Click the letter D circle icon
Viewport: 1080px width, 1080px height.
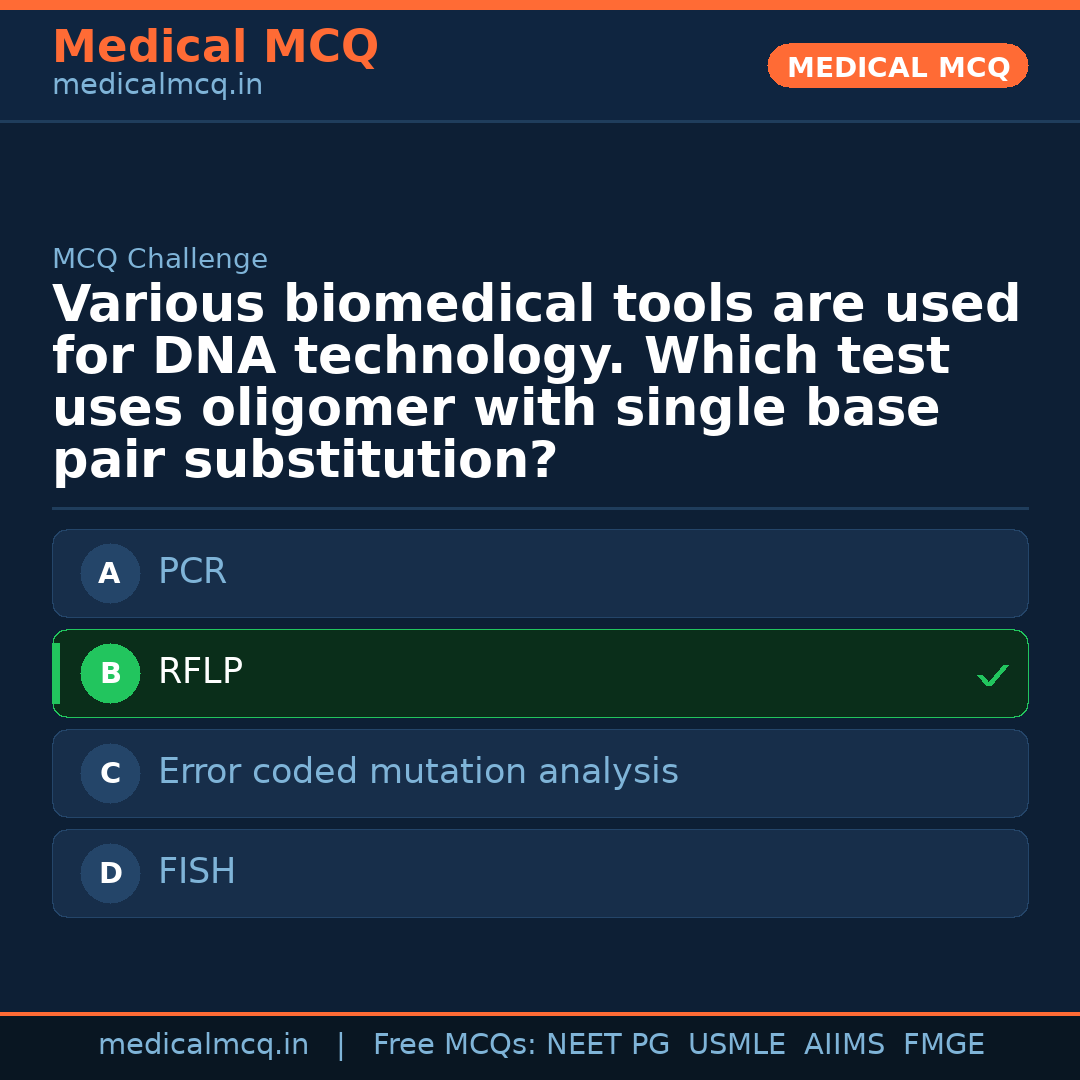110,874
